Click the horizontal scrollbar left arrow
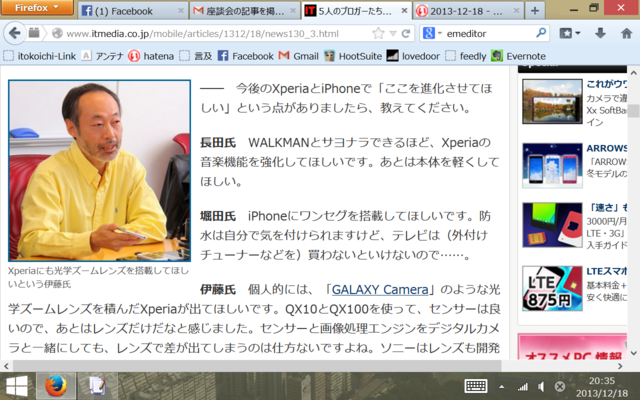 (x=6, y=366)
